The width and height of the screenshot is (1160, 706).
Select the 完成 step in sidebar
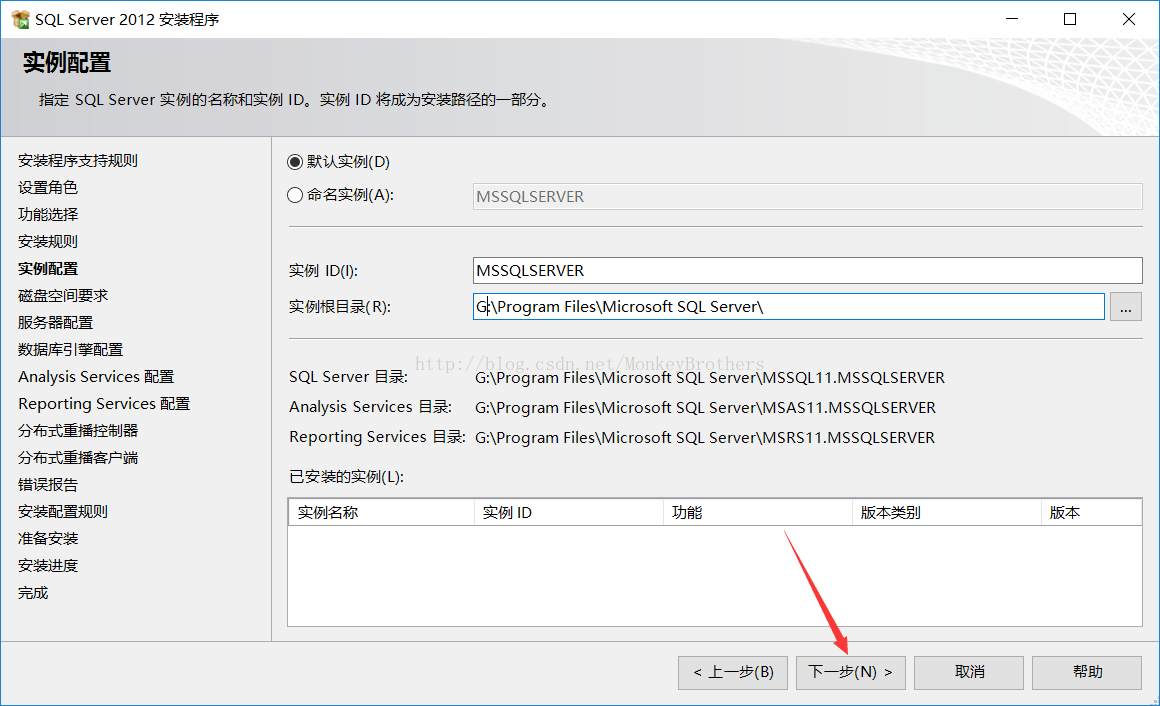[x=33, y=594]
